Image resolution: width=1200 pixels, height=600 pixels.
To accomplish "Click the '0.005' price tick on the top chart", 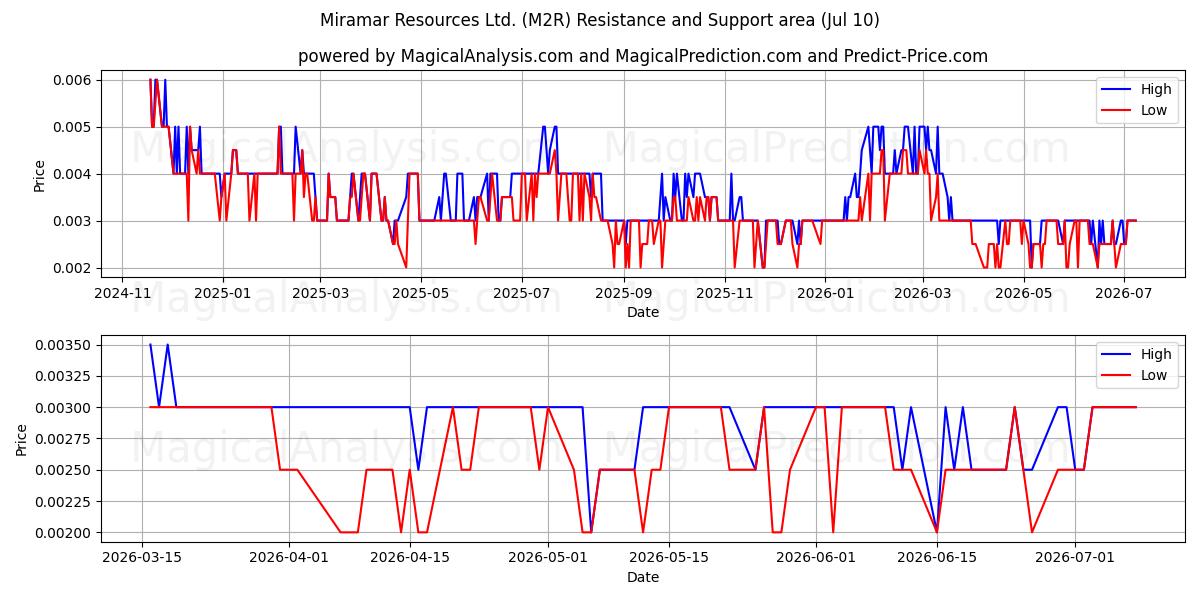I will (71, 127).
